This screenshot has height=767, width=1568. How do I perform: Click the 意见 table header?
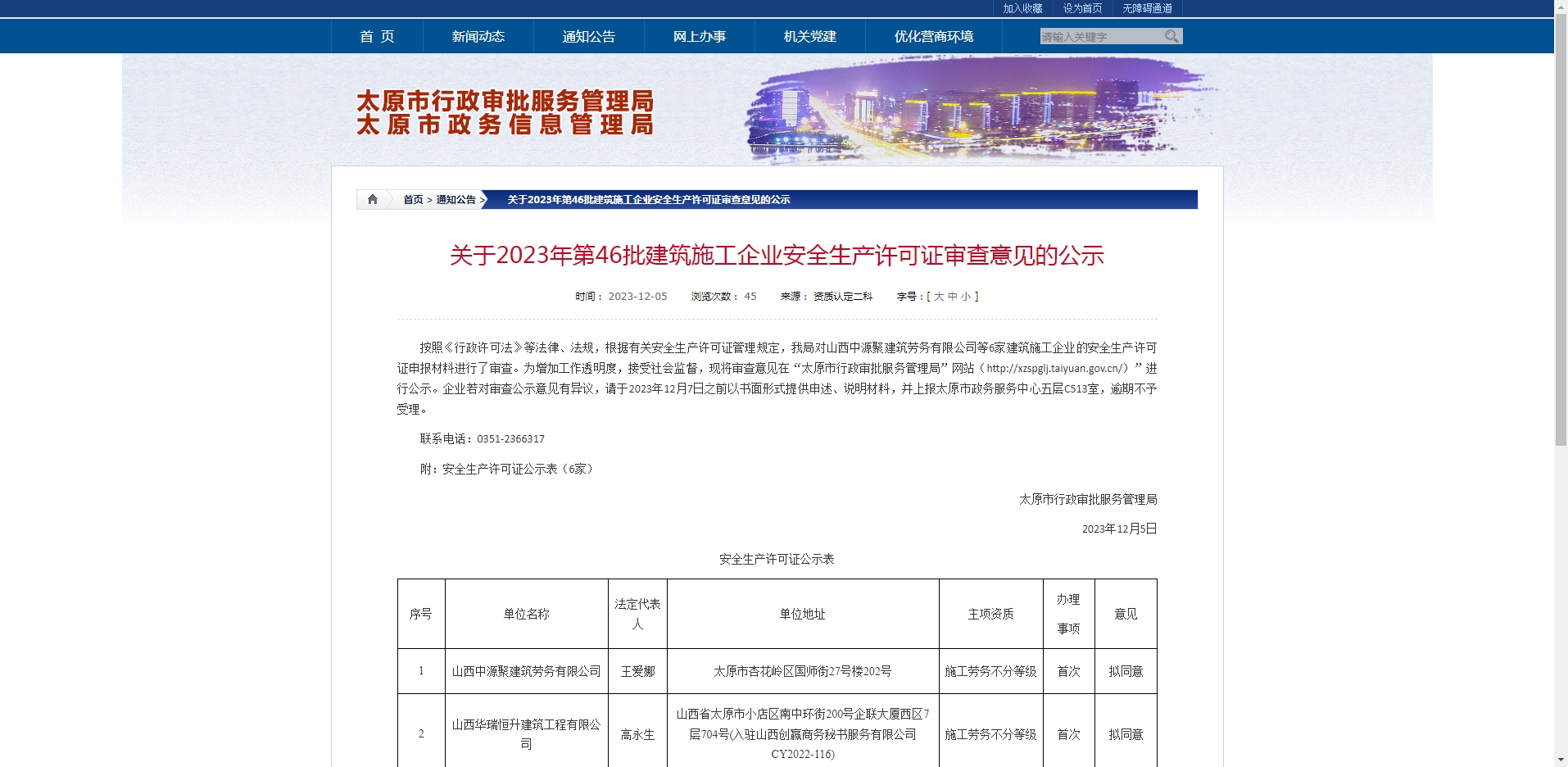pos(1126,614)
